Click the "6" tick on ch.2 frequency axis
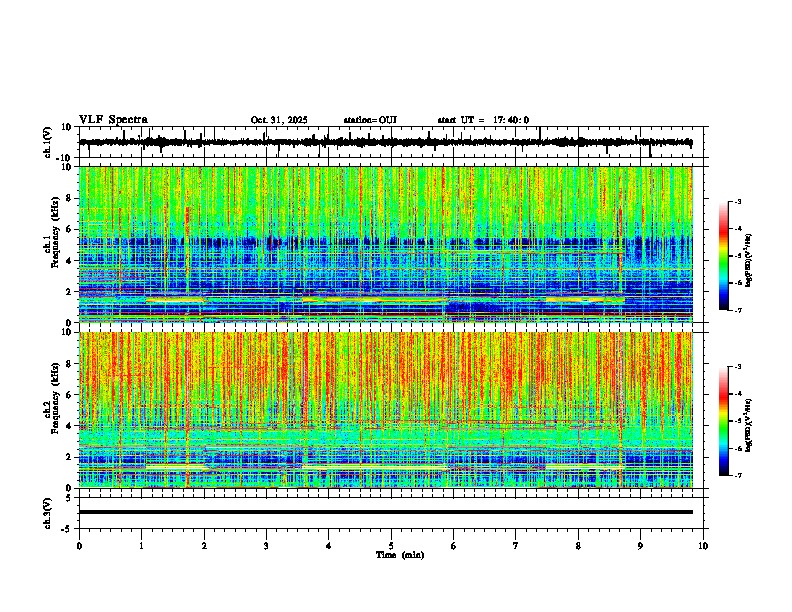 point(69,395)
